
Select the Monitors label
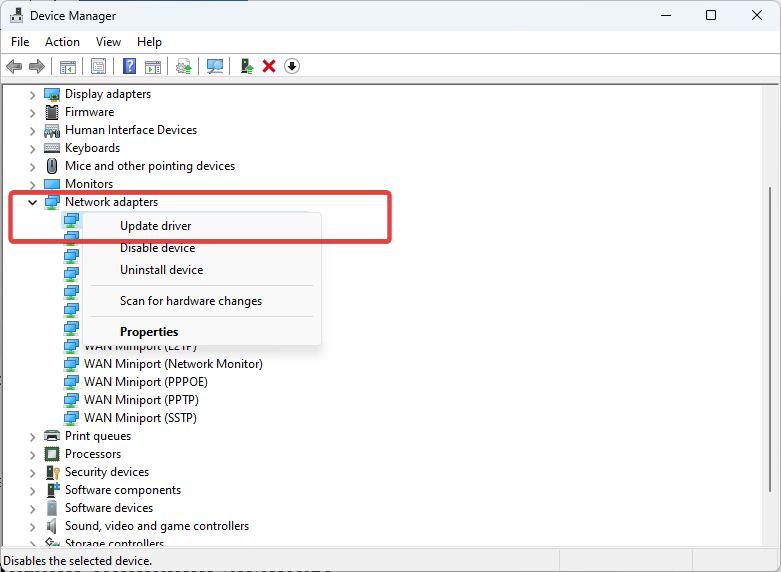pos(89,184)
